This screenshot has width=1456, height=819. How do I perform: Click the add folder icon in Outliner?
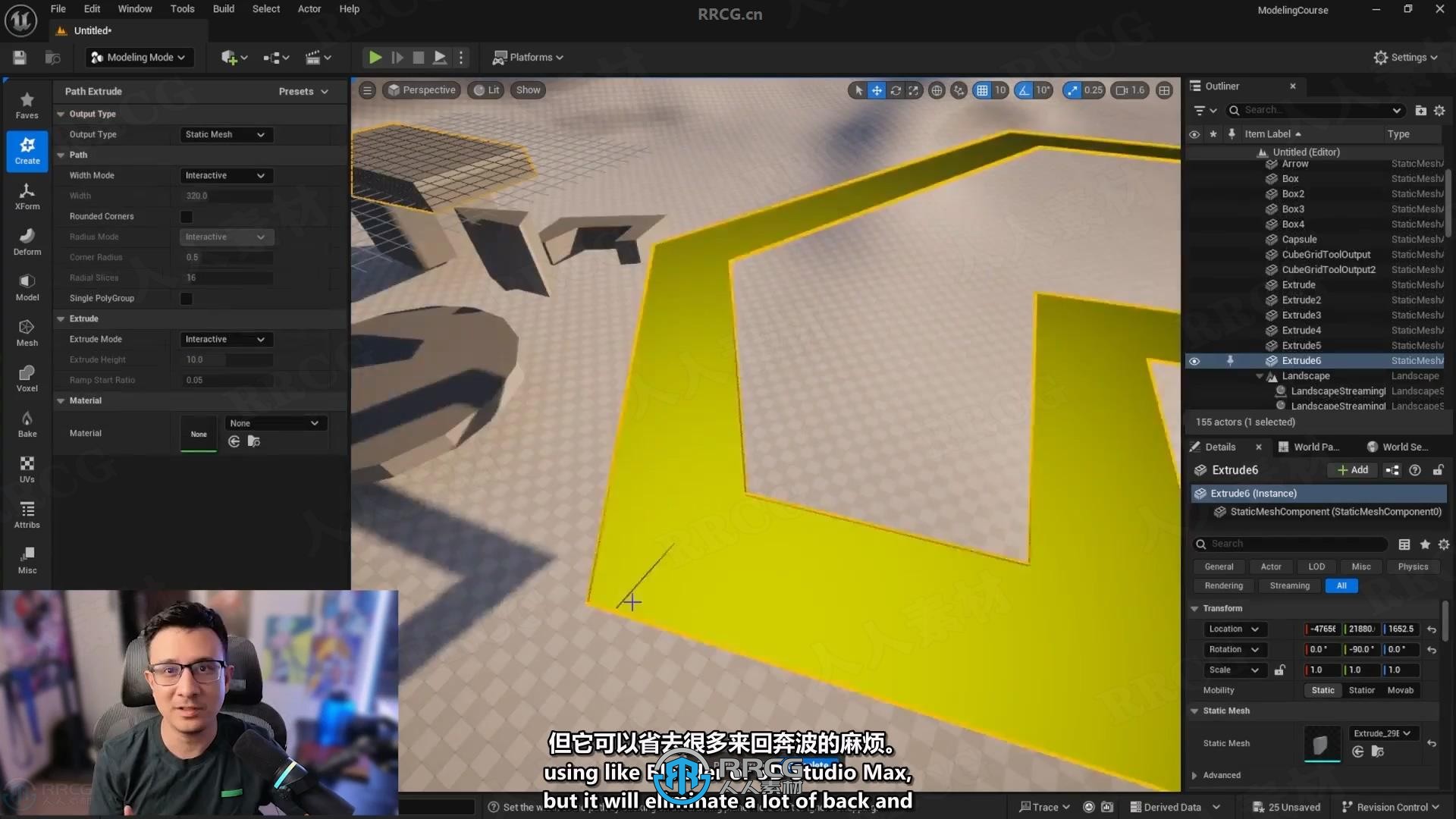point(1420,111)
